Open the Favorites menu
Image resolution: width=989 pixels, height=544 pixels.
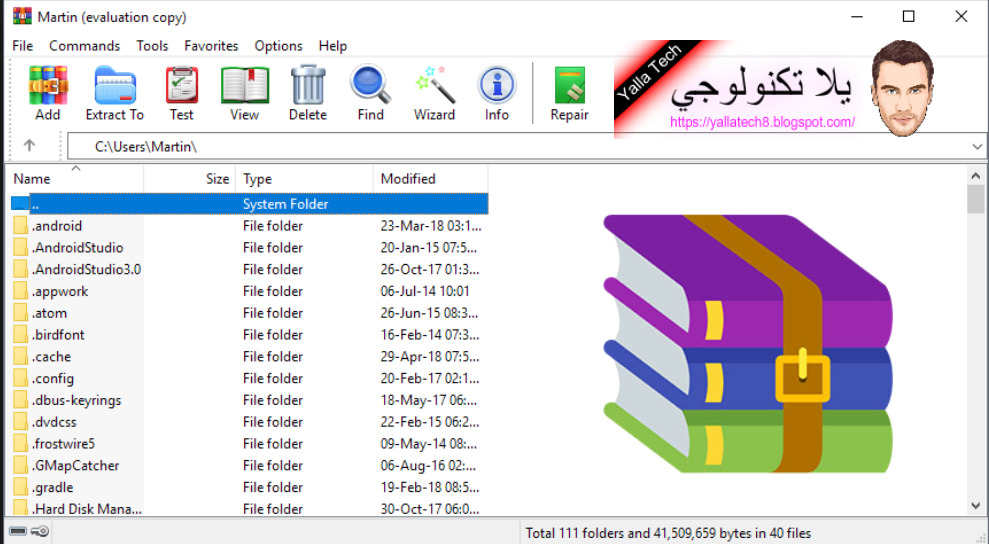point(211,46)
